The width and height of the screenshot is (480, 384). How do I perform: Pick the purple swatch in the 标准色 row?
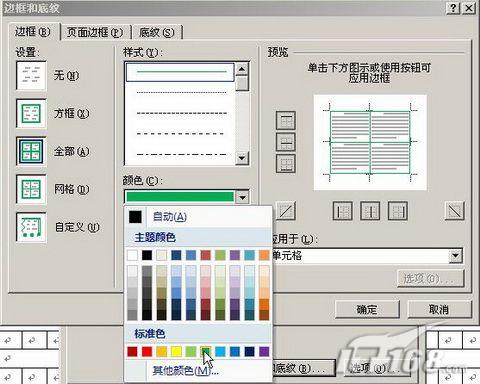264,351
